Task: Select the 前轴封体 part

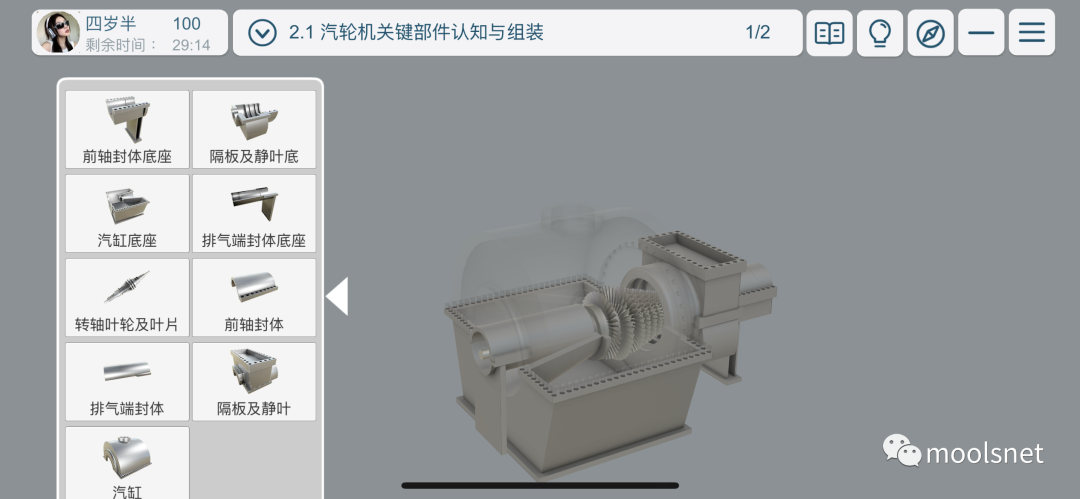Action: (254, 298)
